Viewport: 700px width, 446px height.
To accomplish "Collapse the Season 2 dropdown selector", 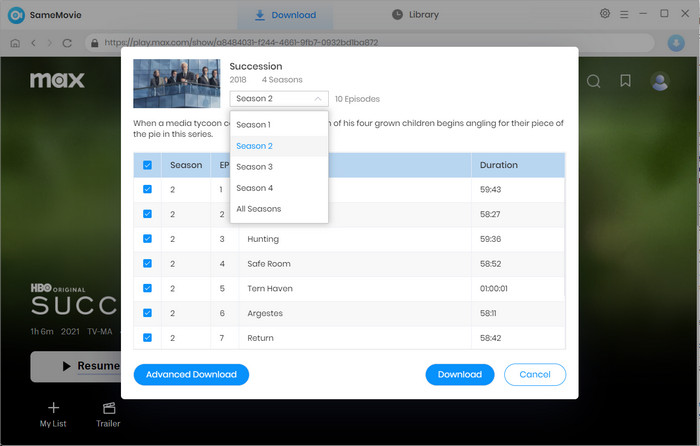I will pos(279,99).
